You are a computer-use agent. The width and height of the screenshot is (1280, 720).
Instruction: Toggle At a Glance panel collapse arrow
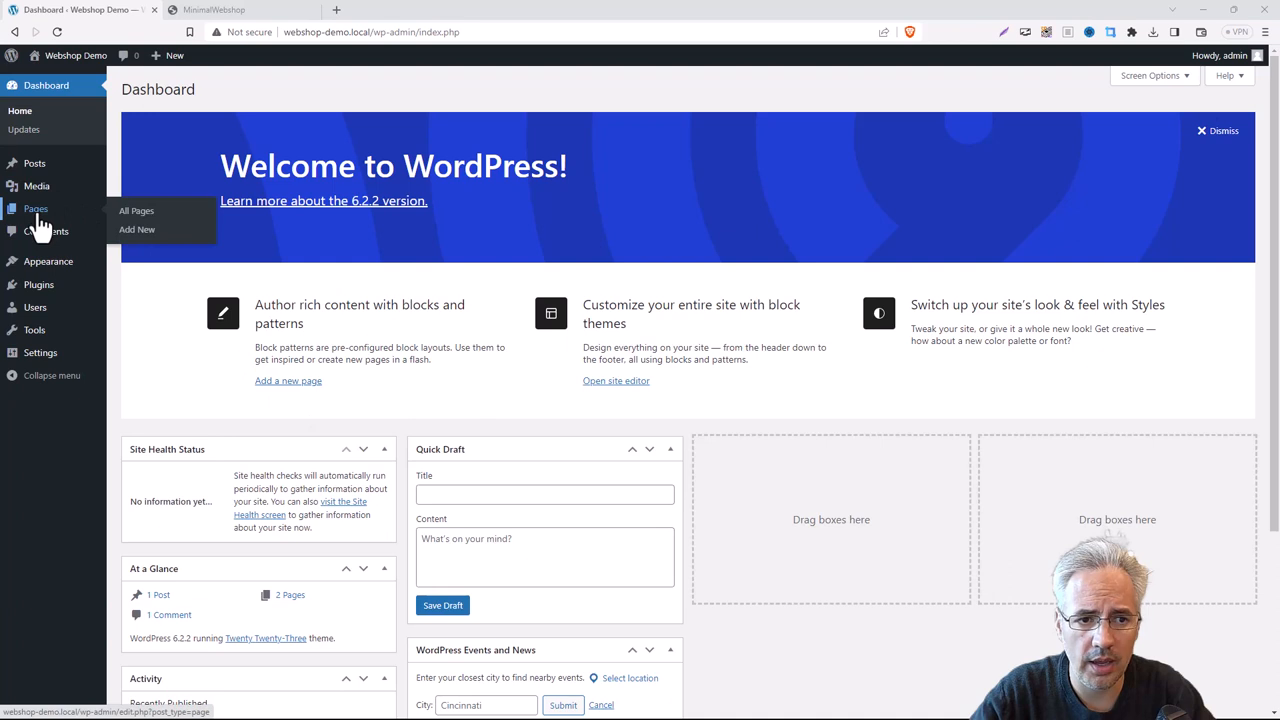point(384,569)
